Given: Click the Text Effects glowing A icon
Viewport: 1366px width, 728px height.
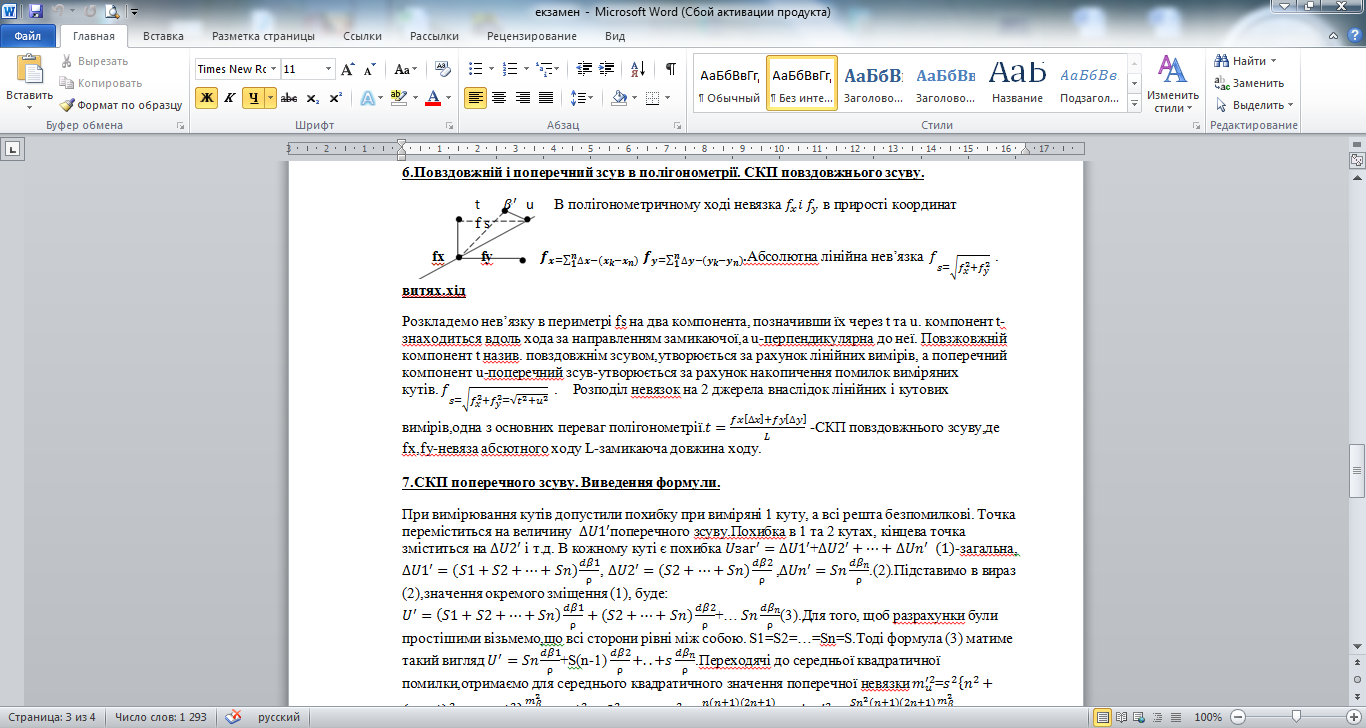Looking at the screenshot, I should tap(367, 98).
